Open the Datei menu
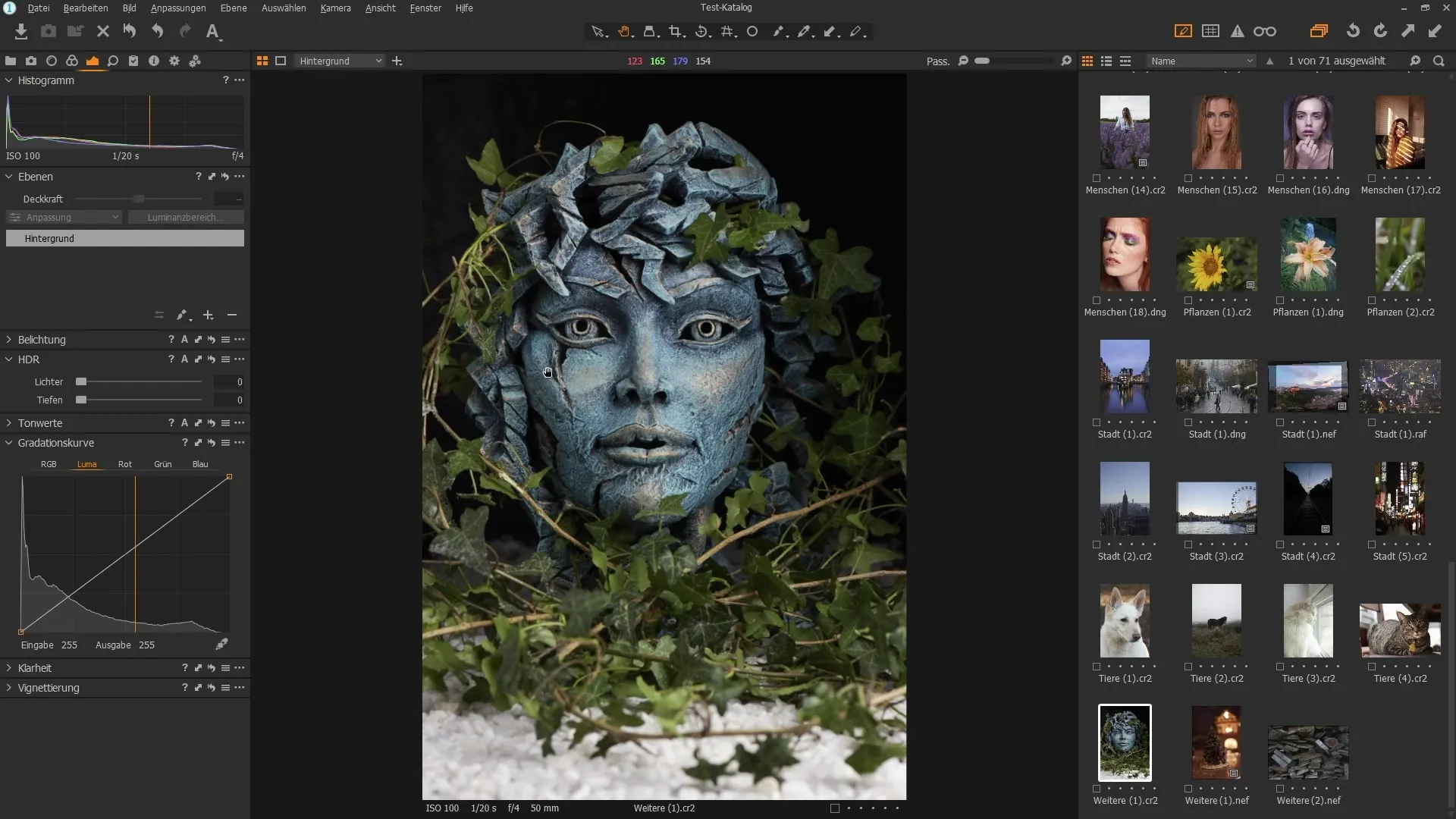This screenshot has width=1456, height=819. (39, 8)
